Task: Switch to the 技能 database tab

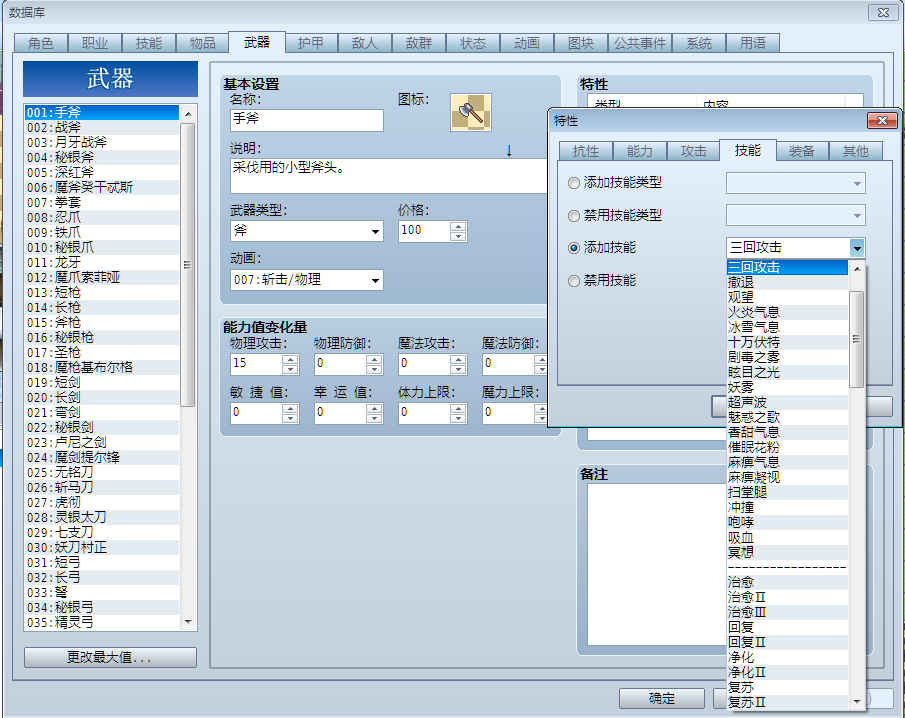Action: click(149, 43)
